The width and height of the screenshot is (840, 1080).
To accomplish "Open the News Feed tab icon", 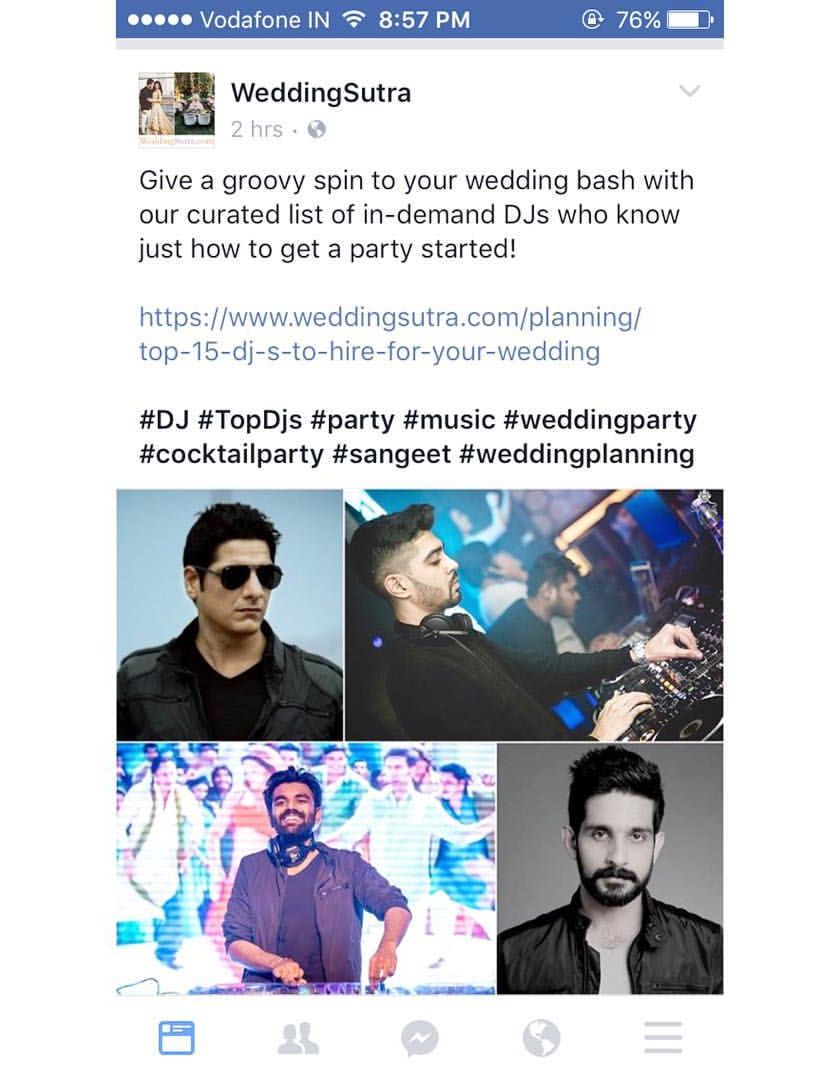I will 176,1037.
